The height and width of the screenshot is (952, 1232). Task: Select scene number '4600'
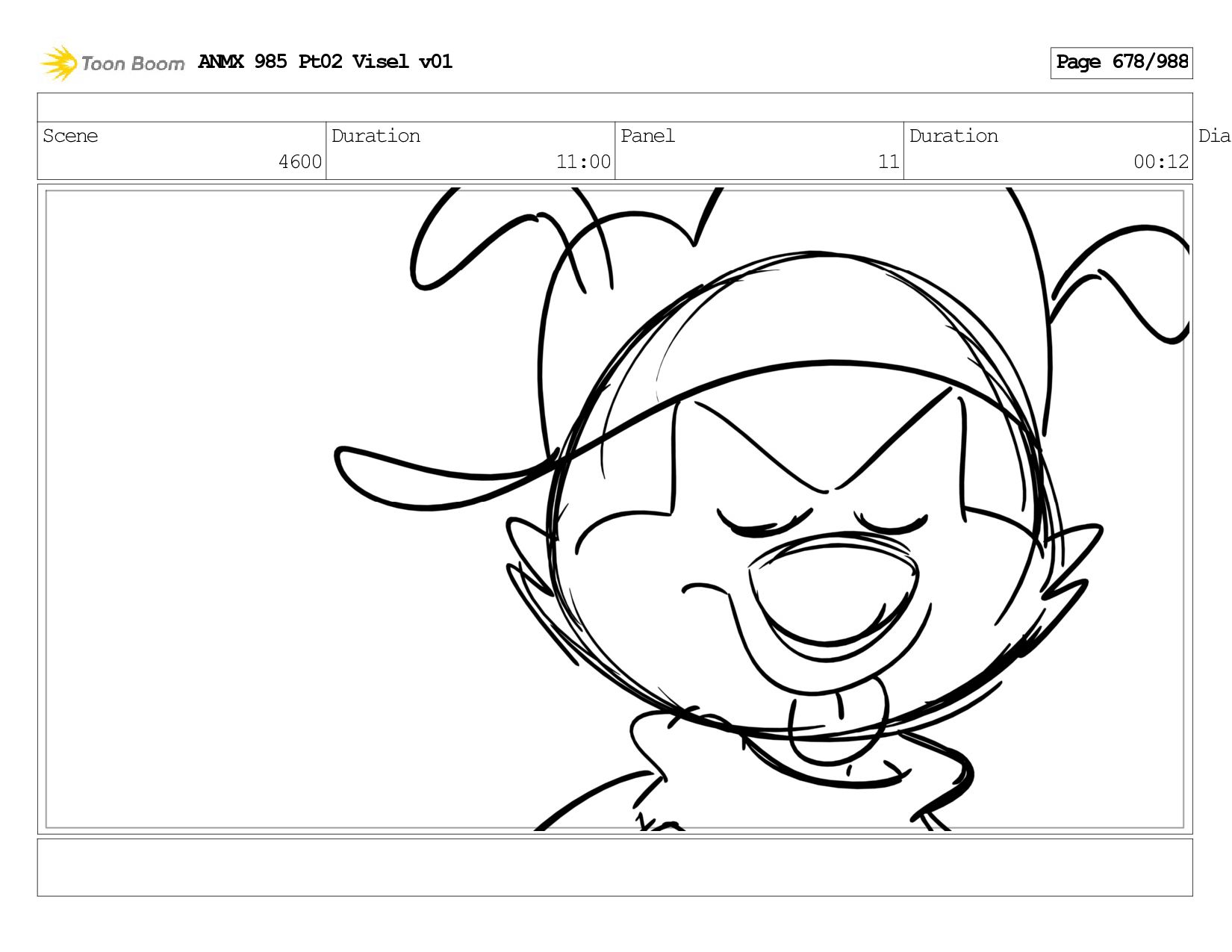coord(300,162)
